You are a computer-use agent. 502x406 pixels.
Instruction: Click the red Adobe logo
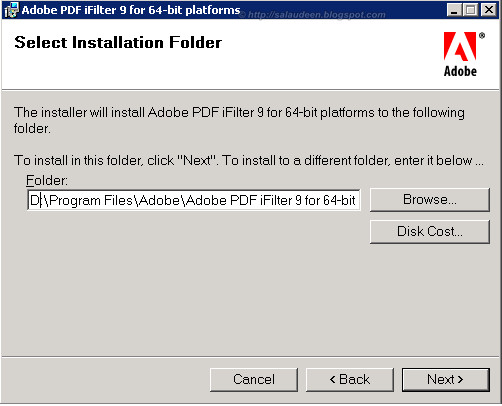click(460, 46)
